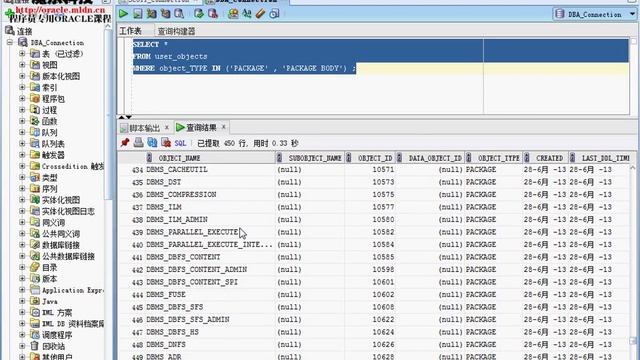Expand the 程序包 packages node
640x360 pixels.
coord(22,98)
